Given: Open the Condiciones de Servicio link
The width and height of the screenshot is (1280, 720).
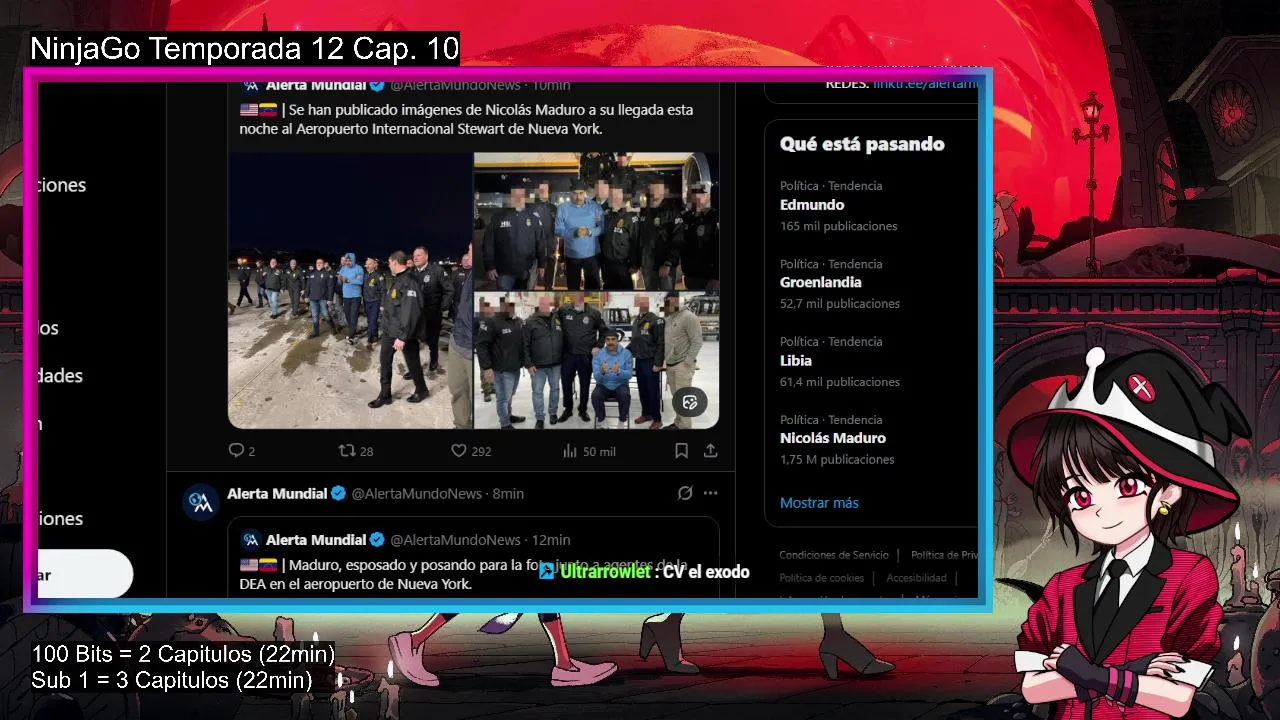Looking at the screenshot, I should pos(834,555).
